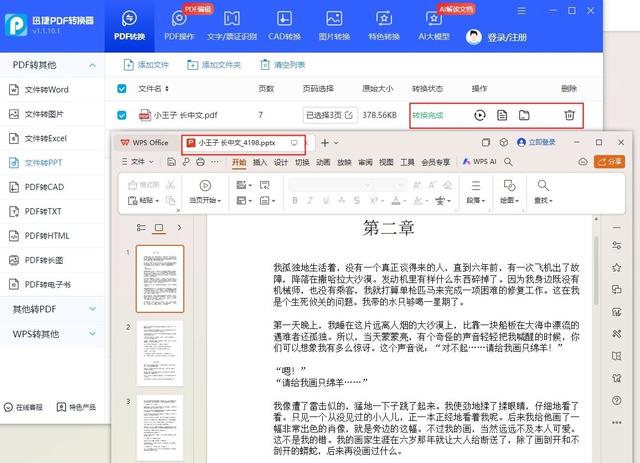
Task: Click the start conversion play icon in file row
Action: tap(480, 116)
